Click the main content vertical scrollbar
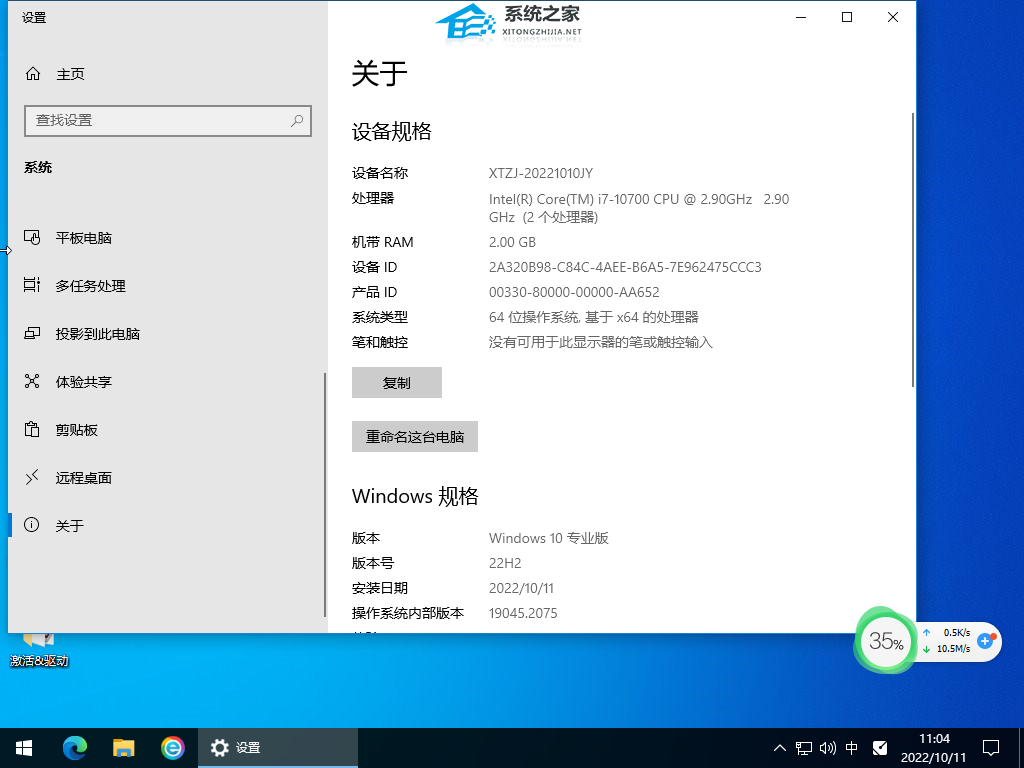This screenshot has width=1024, height=768. pos(911,250)
